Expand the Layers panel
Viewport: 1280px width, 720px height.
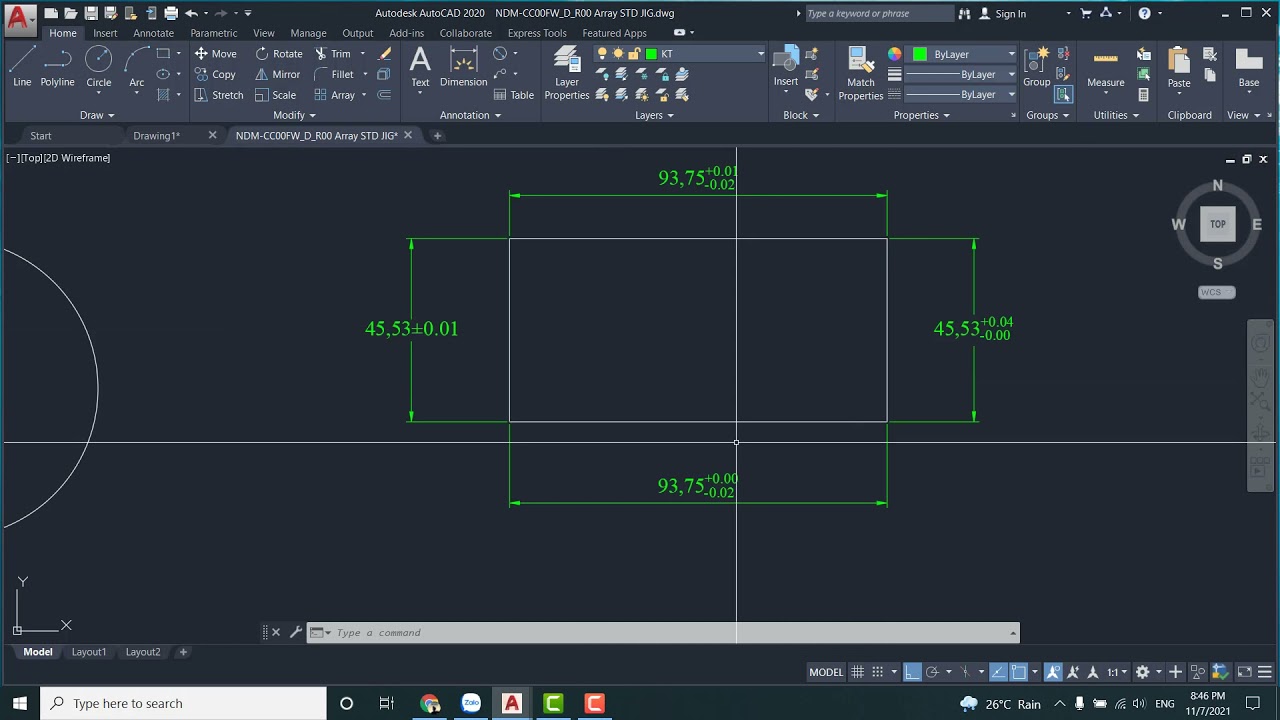(x=654, y=115)
